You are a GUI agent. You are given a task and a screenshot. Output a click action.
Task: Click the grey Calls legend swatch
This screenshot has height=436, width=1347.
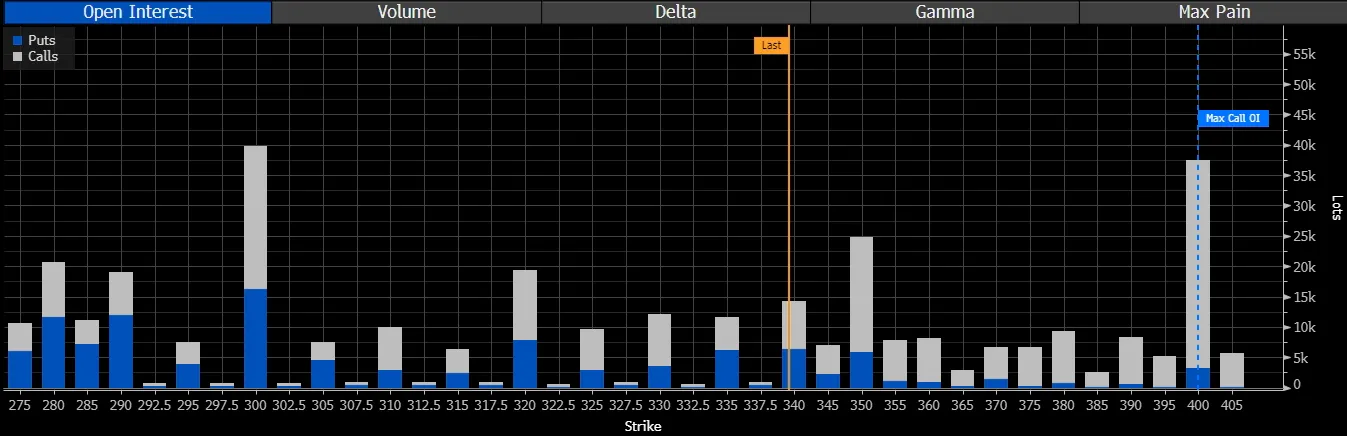[18, 57]
